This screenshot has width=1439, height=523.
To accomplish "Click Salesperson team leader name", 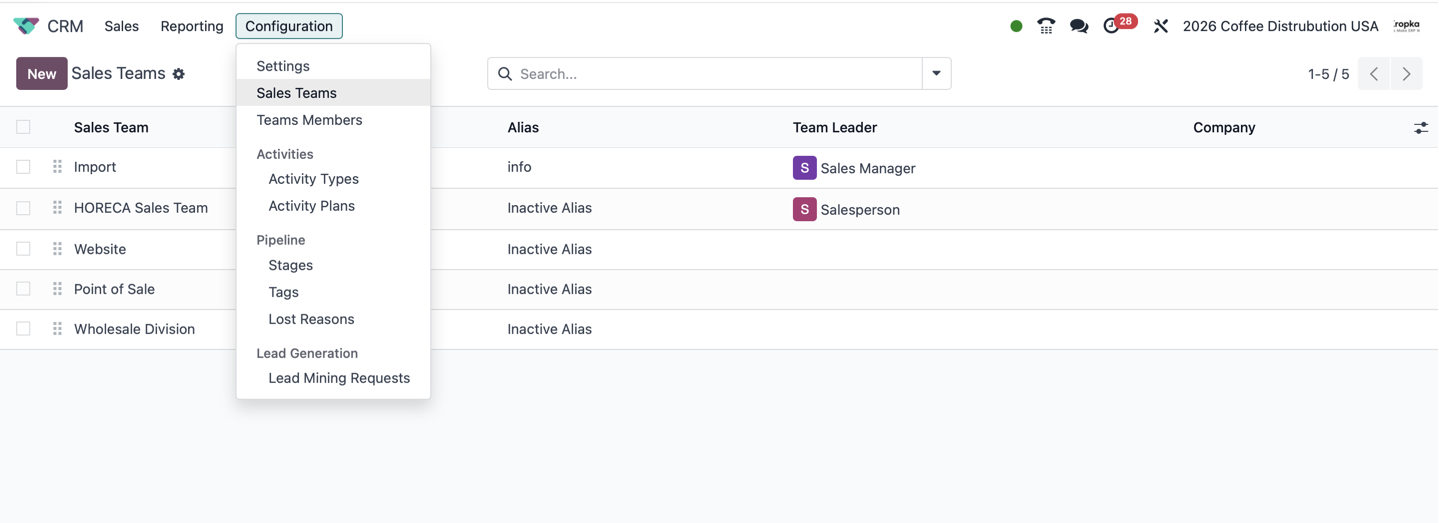I will point(860,209).
